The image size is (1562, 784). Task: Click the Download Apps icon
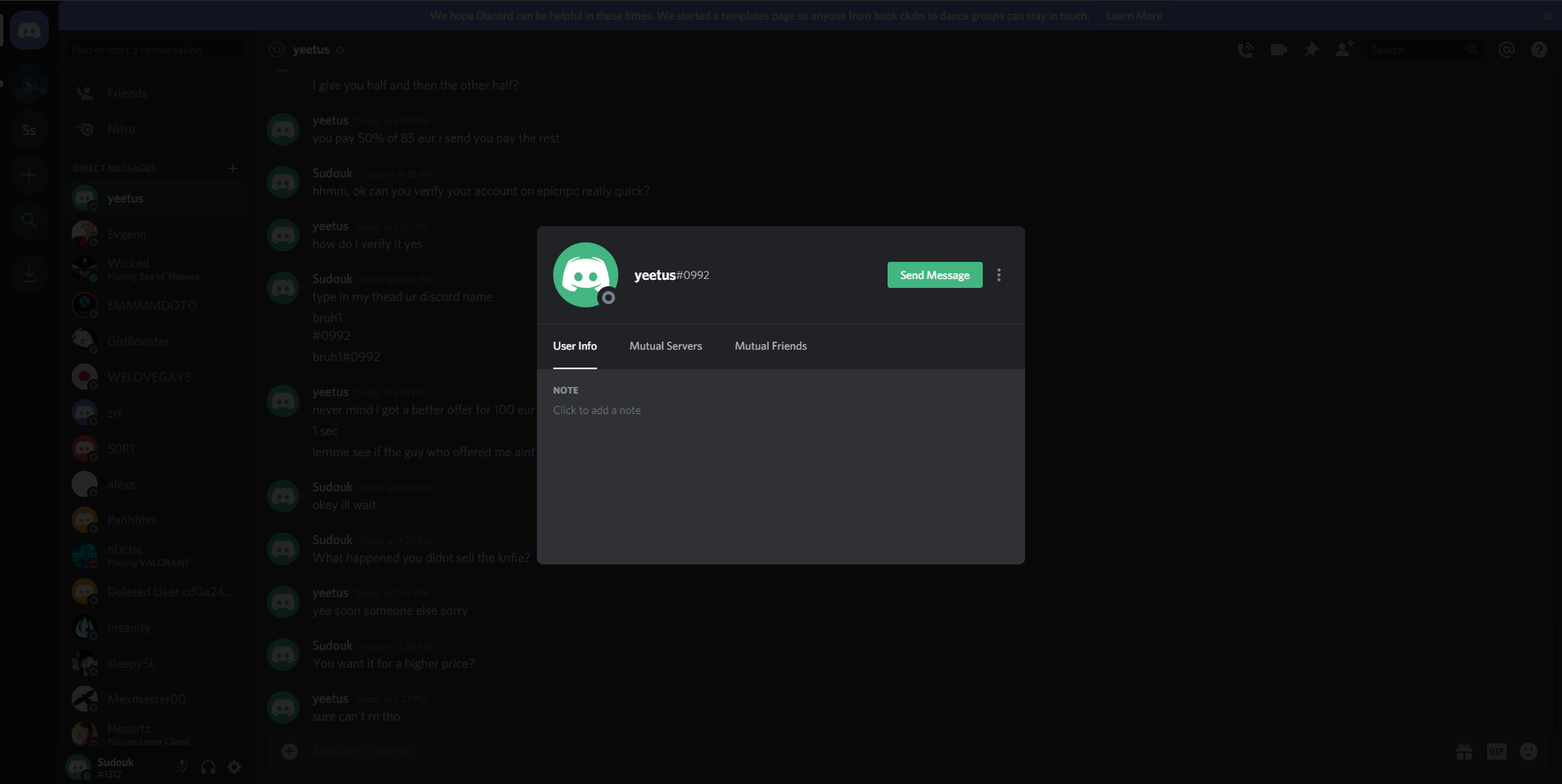click(29, 274)
